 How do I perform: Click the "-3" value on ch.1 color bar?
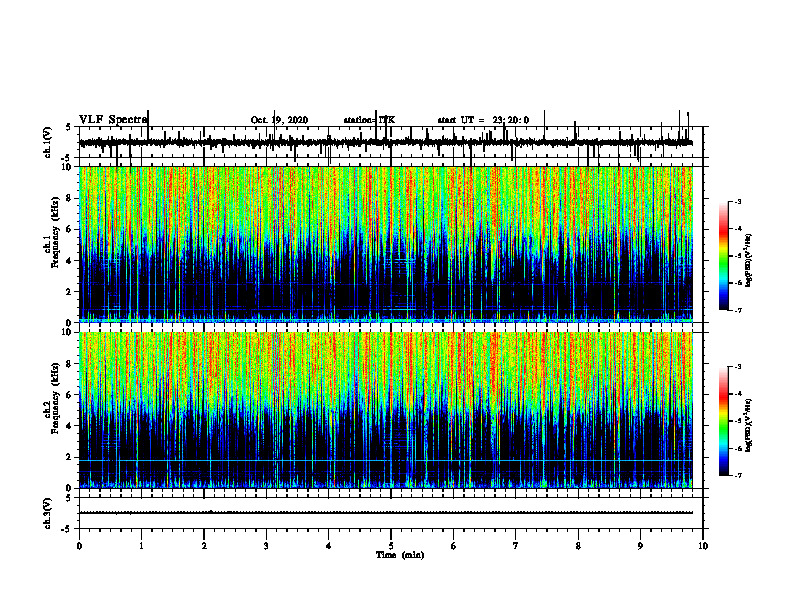click(737, 202)
